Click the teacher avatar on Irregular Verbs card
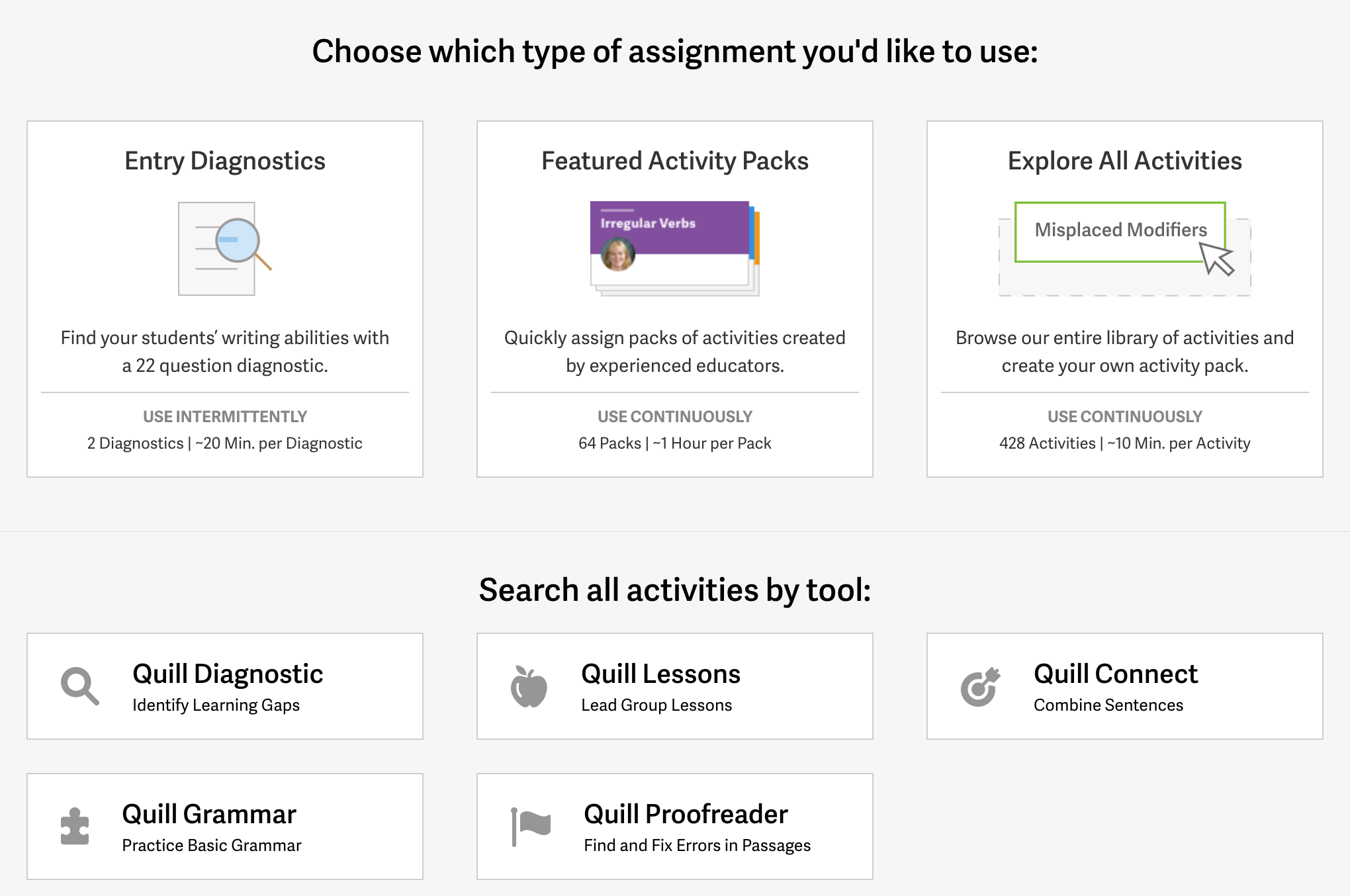The width and height of the screenshot is (1350, 896). coord(618,254)
